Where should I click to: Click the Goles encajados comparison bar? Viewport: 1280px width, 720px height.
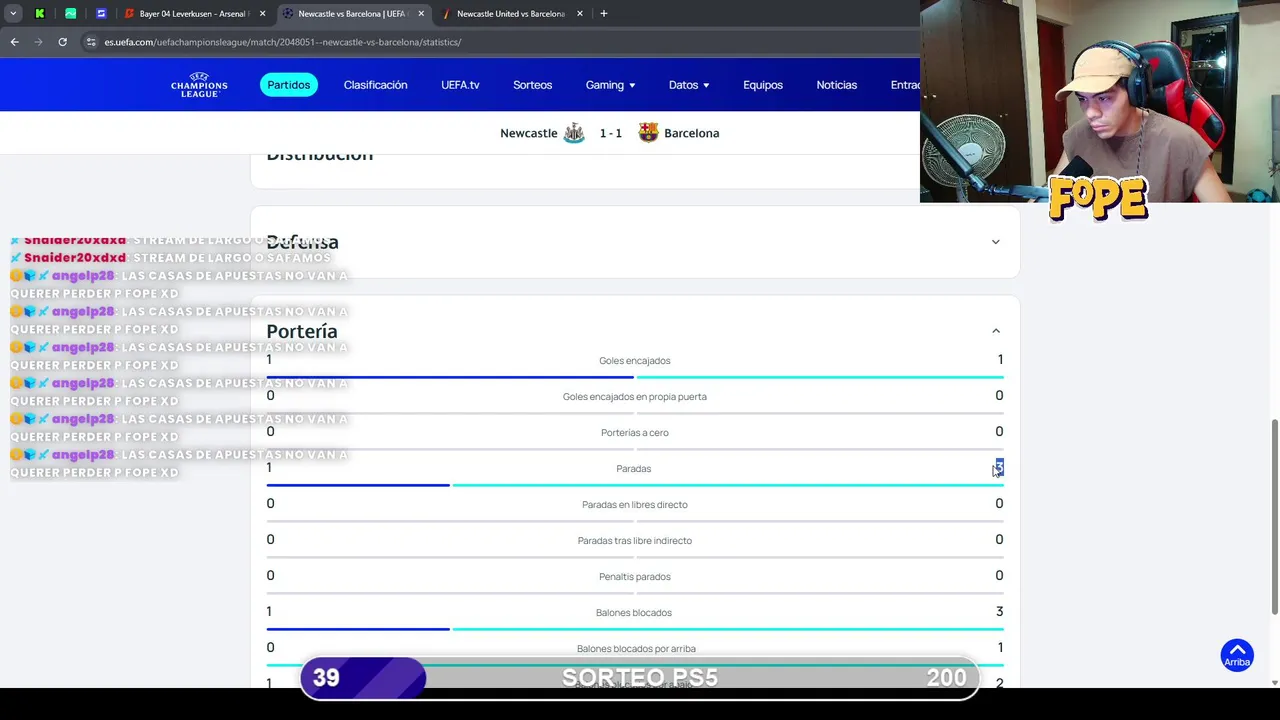tap(635, 377)
